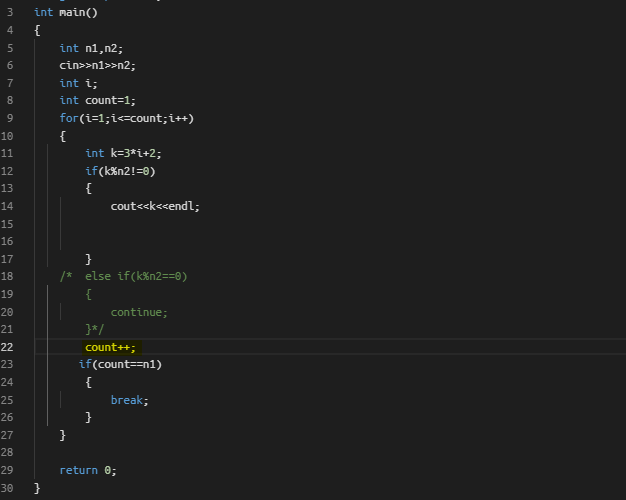Click int count=1 declaration
This screenshot has width=626, height=500.
[97, 100]
